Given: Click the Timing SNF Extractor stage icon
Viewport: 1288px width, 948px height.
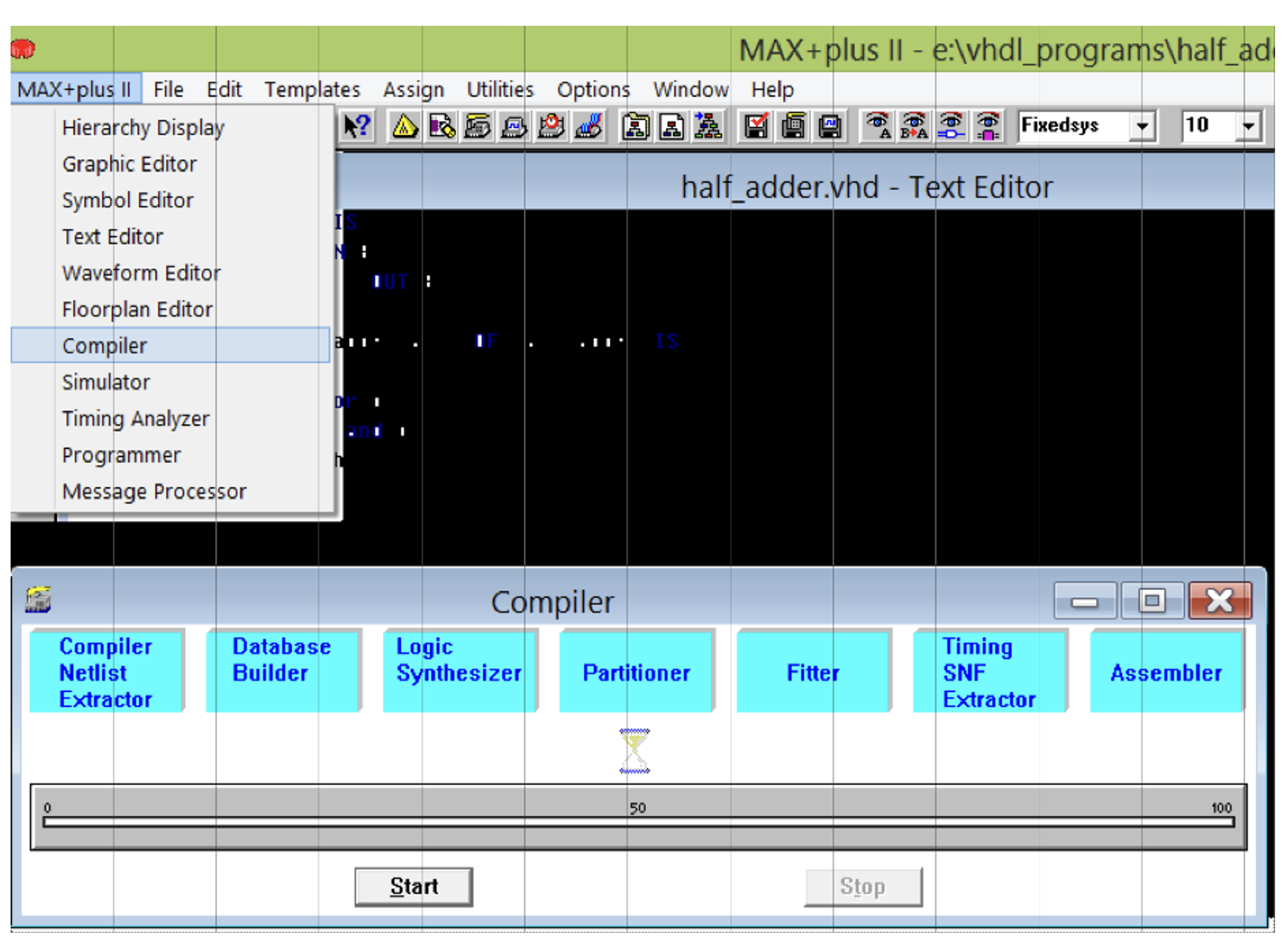Looking at the screenshot, I should (990, 672).
